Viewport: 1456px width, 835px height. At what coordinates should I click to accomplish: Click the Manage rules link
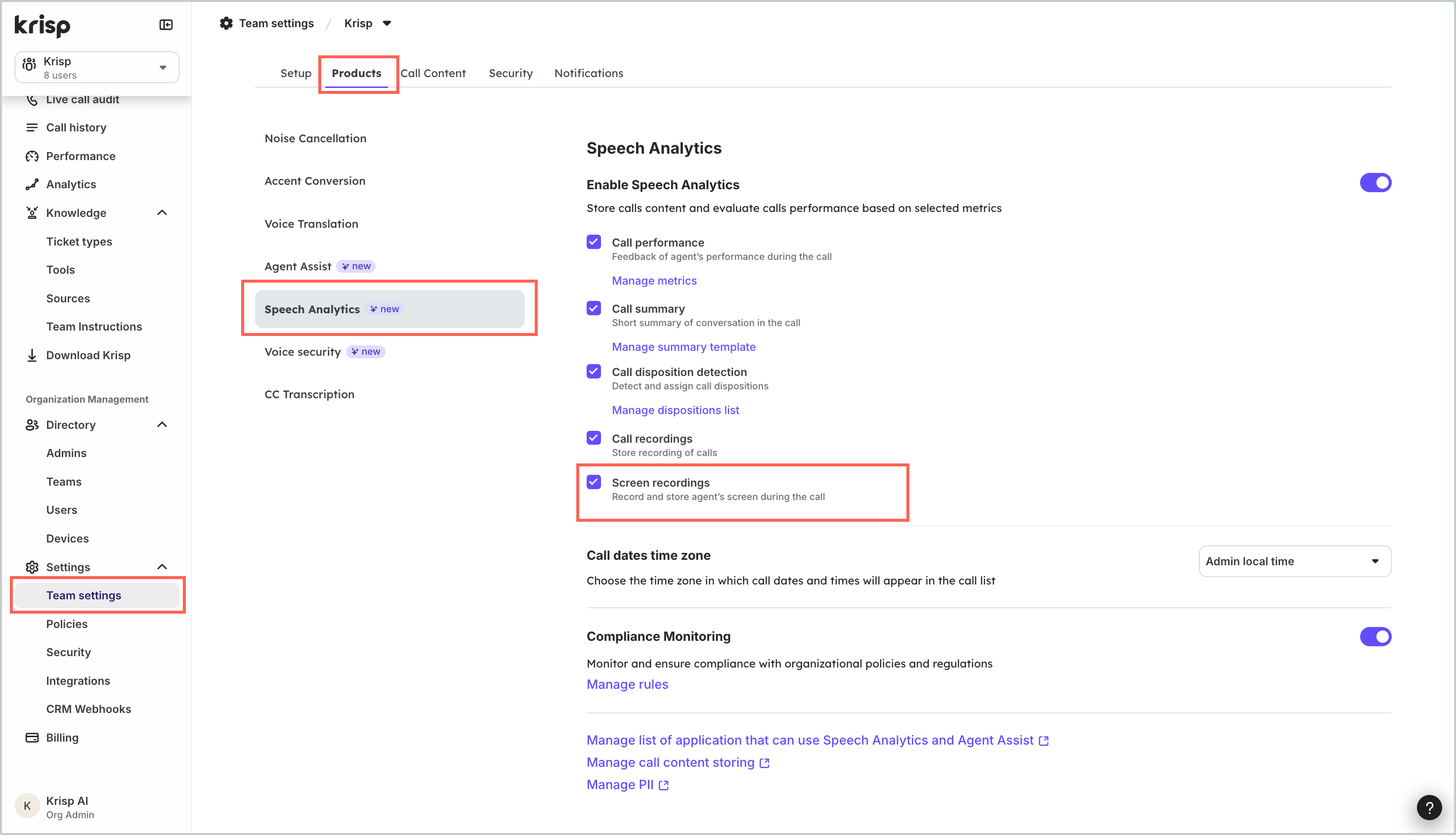coord(627,685)
